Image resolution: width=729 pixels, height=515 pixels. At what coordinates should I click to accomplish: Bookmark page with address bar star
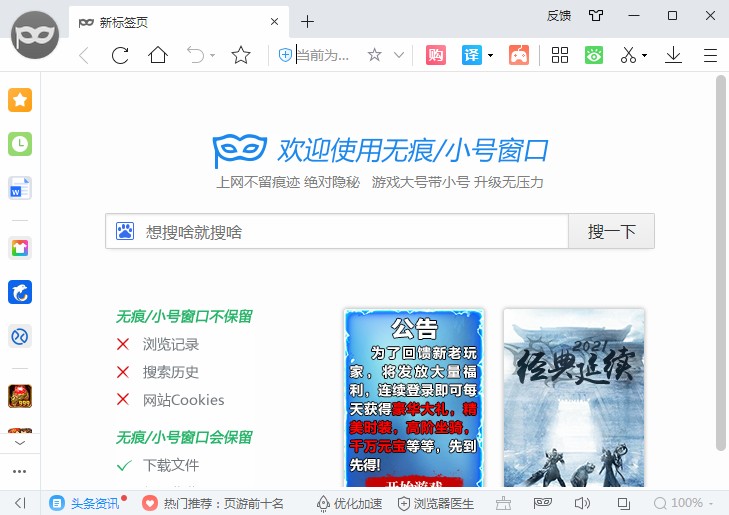(374, 55)
